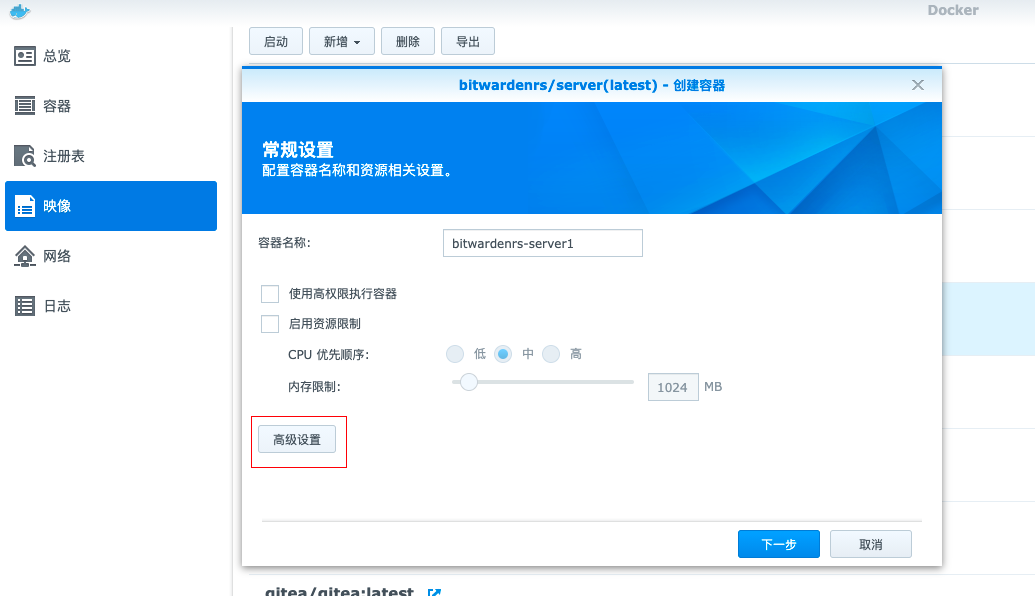Open the 总览 overview icon in sidebar
Viewport: 1035px width, 596px height.
click(25, 56)
